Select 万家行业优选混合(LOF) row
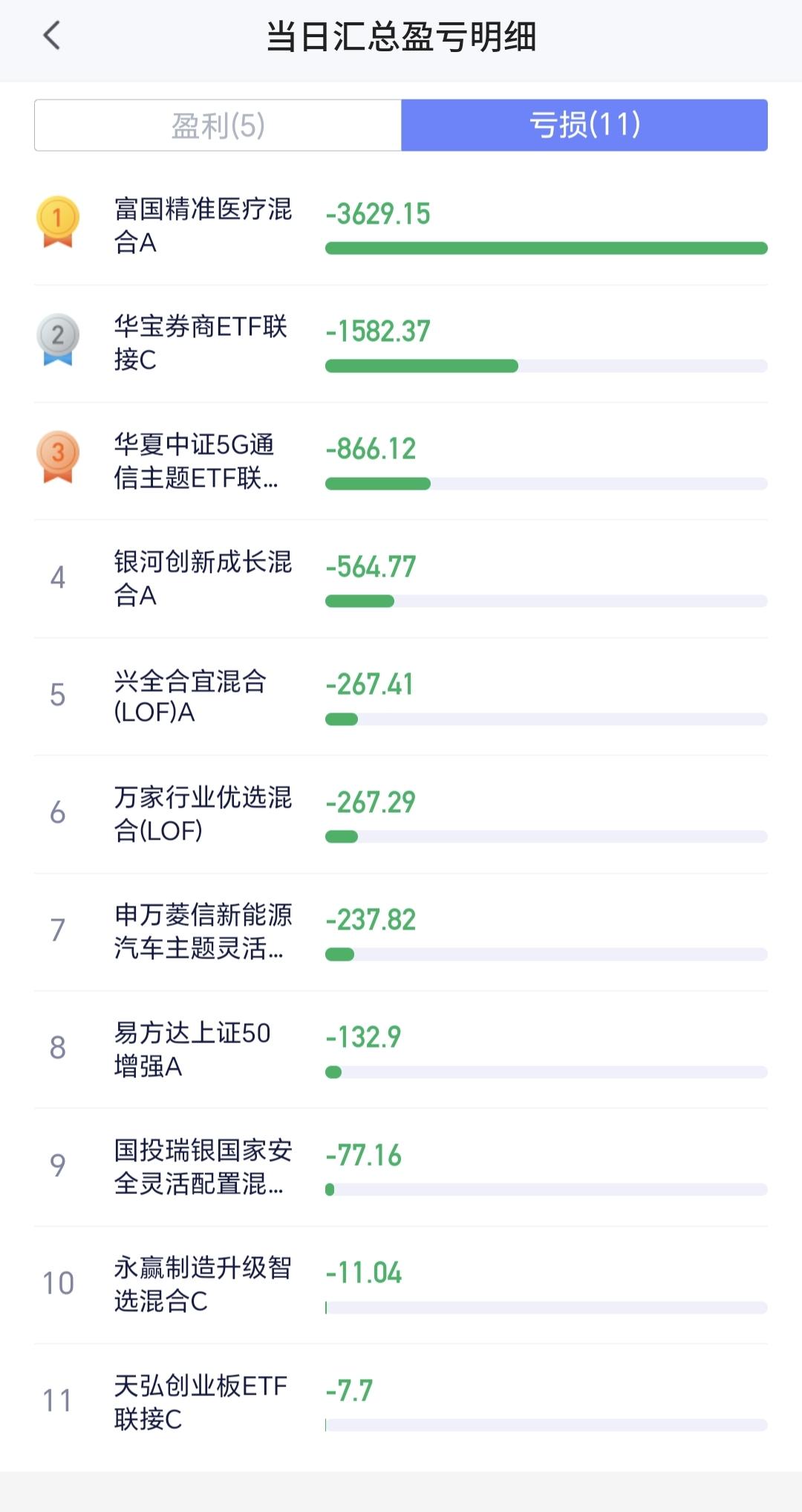 (401, 814)
